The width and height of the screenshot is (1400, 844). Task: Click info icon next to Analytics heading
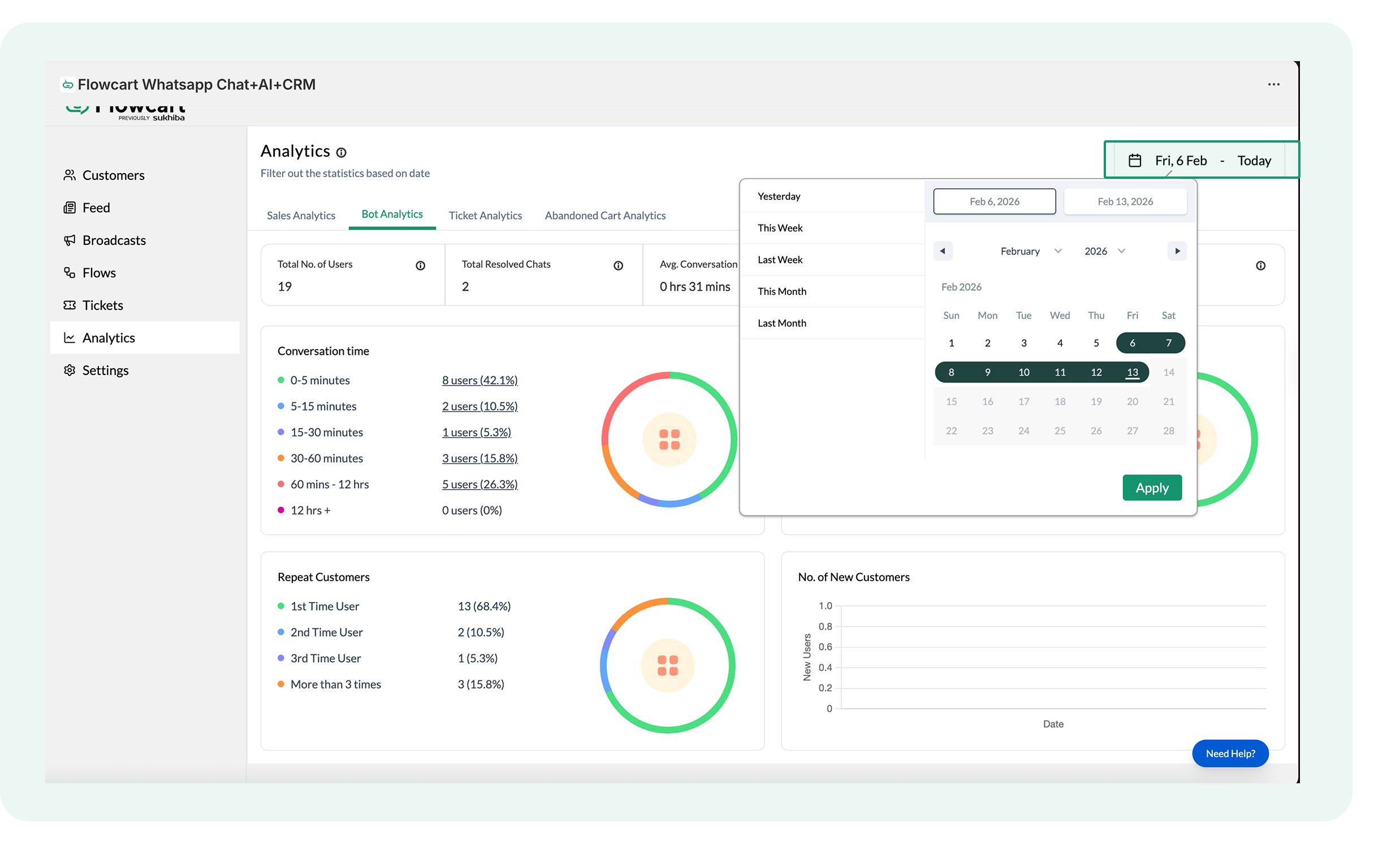(x=341, y=152)
